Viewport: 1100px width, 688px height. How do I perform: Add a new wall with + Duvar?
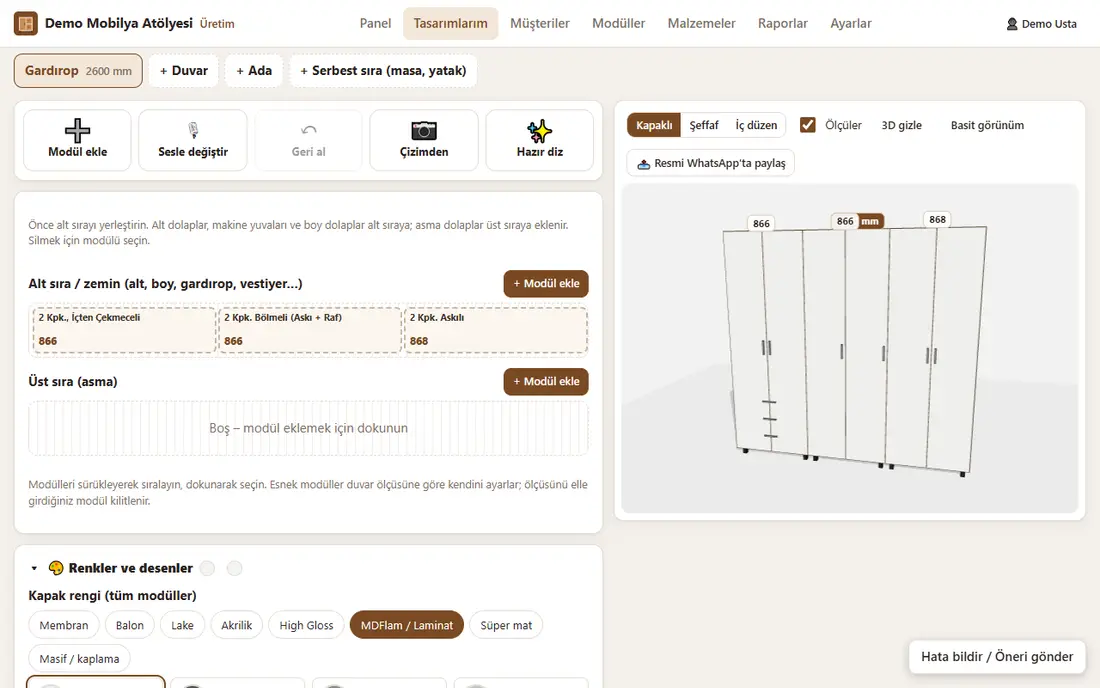[184, 71]
